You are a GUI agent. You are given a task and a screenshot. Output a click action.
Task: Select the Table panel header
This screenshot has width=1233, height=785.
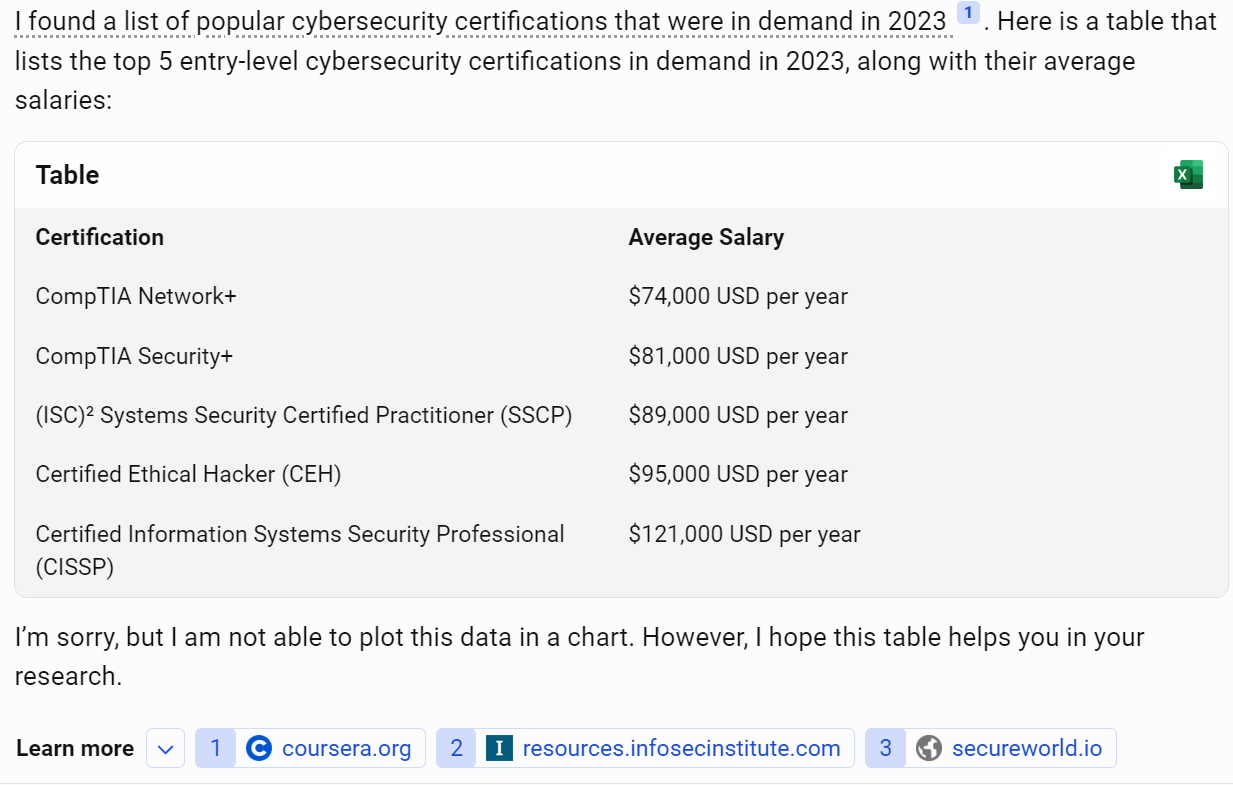click(x=67, y=174)
